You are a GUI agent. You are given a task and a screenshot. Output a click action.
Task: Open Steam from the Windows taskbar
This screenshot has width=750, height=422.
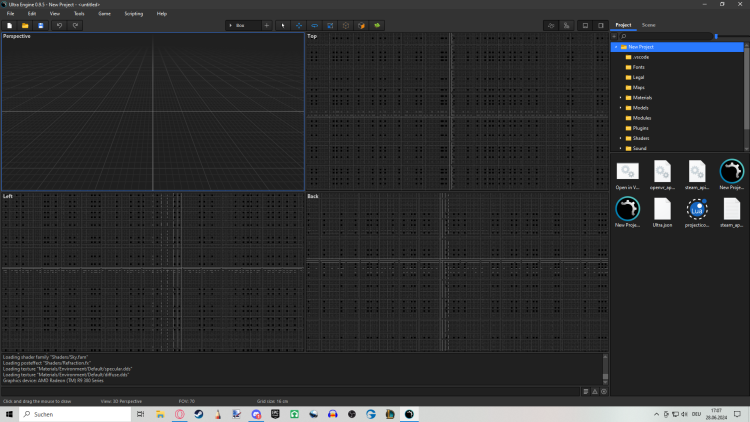tap(201, 414)
